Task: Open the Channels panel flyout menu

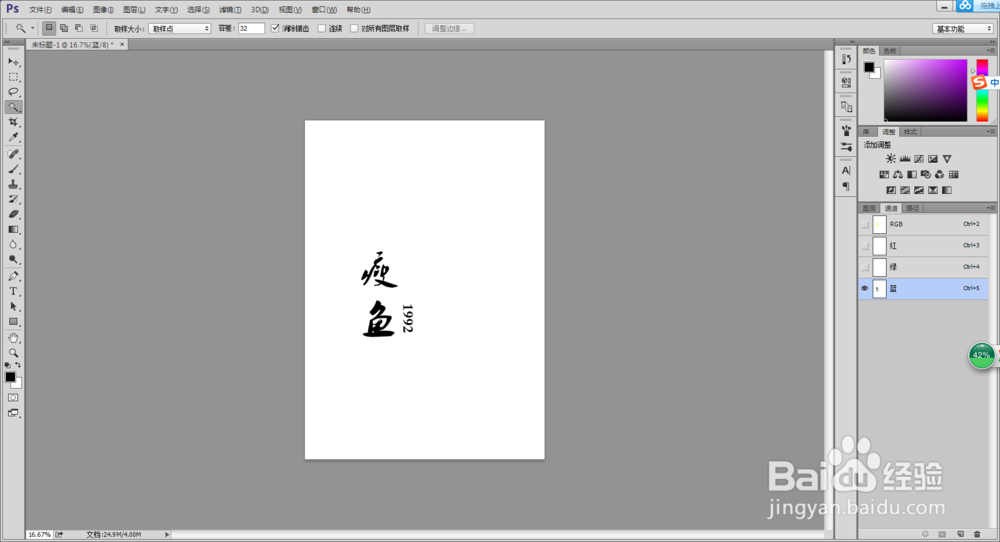Action: (x=990, y=208)
